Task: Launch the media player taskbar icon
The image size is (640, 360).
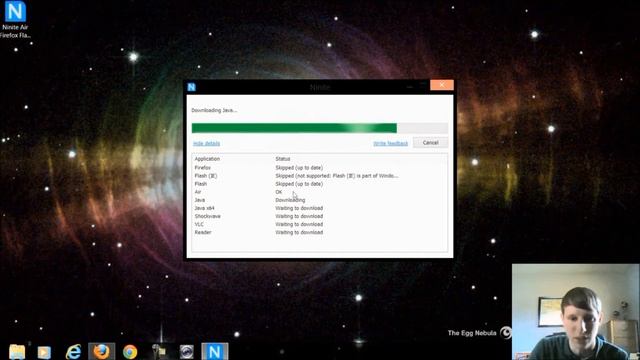Action: coord(44,352)
